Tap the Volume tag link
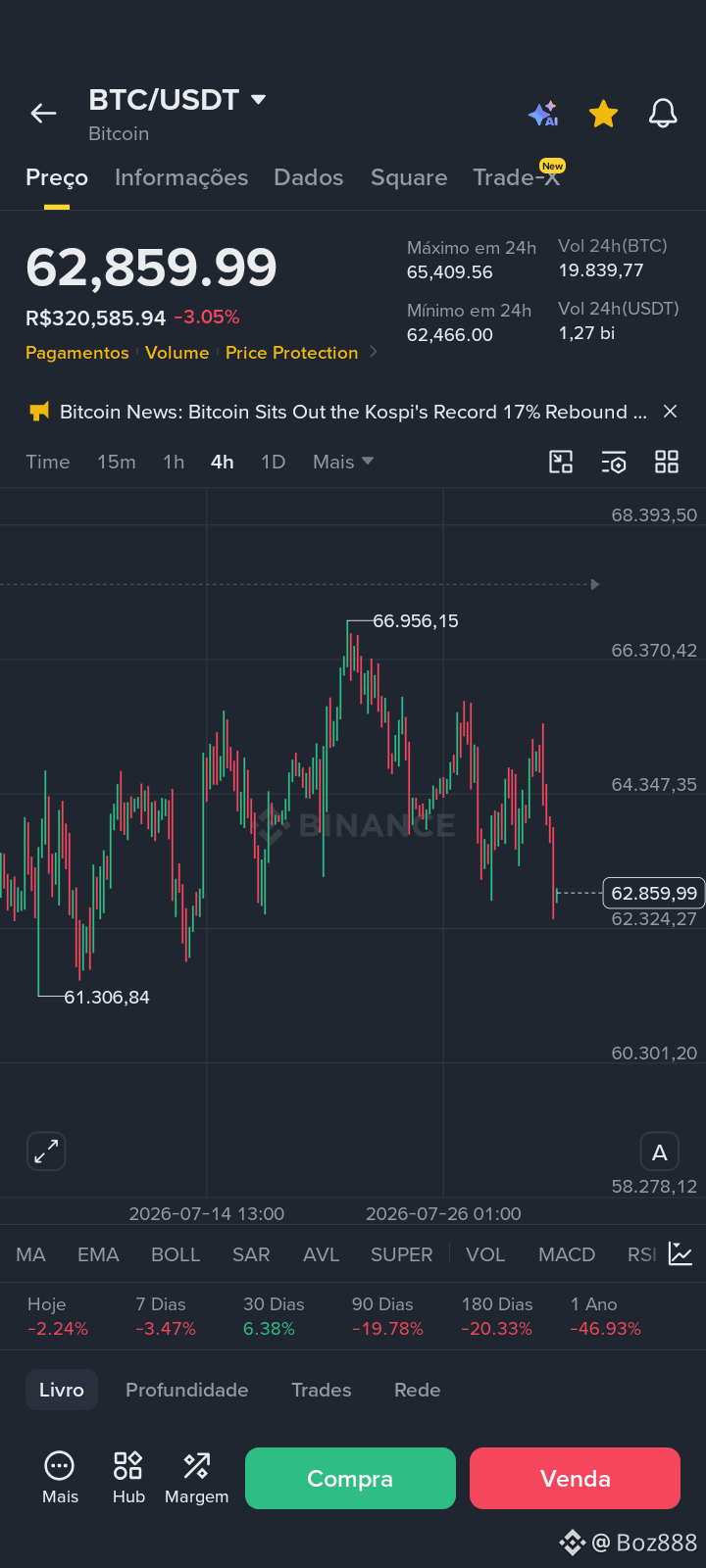The height and width of the screenshot is (1568, 706). (x=177, y=353)
